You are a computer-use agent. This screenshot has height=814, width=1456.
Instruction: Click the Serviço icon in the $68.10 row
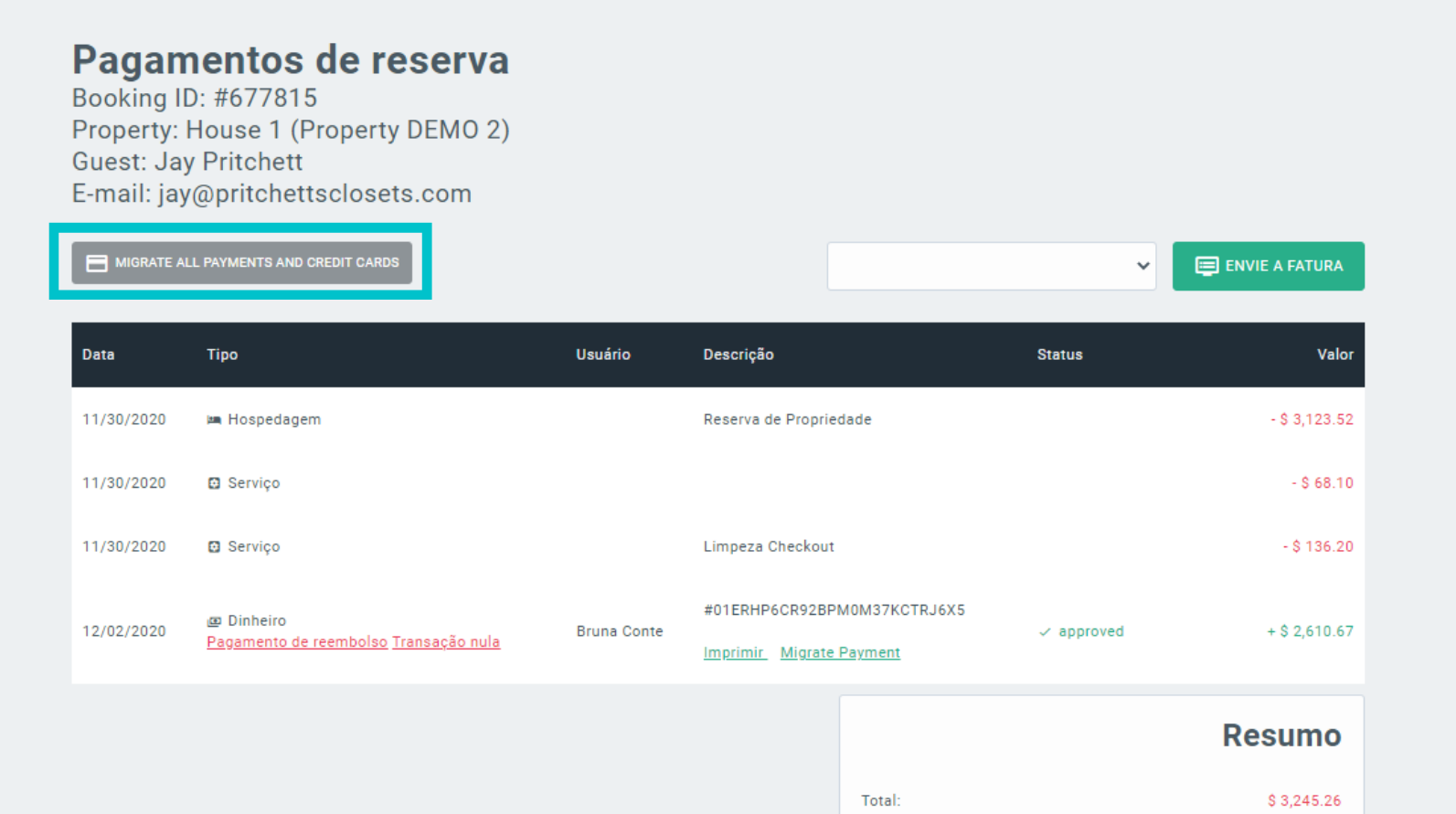(x=214, y=483)
